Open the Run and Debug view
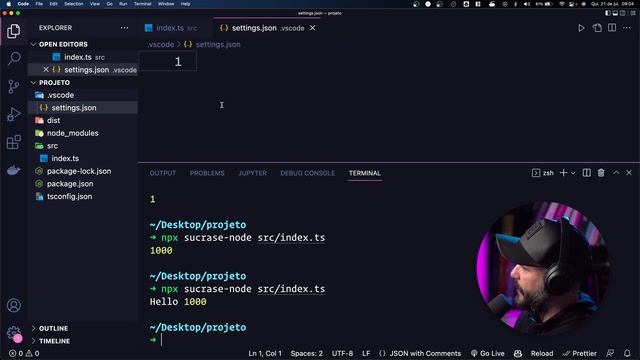Image resolution: width=640 pixels, height=360 pixels. click(x=13, y=114)
